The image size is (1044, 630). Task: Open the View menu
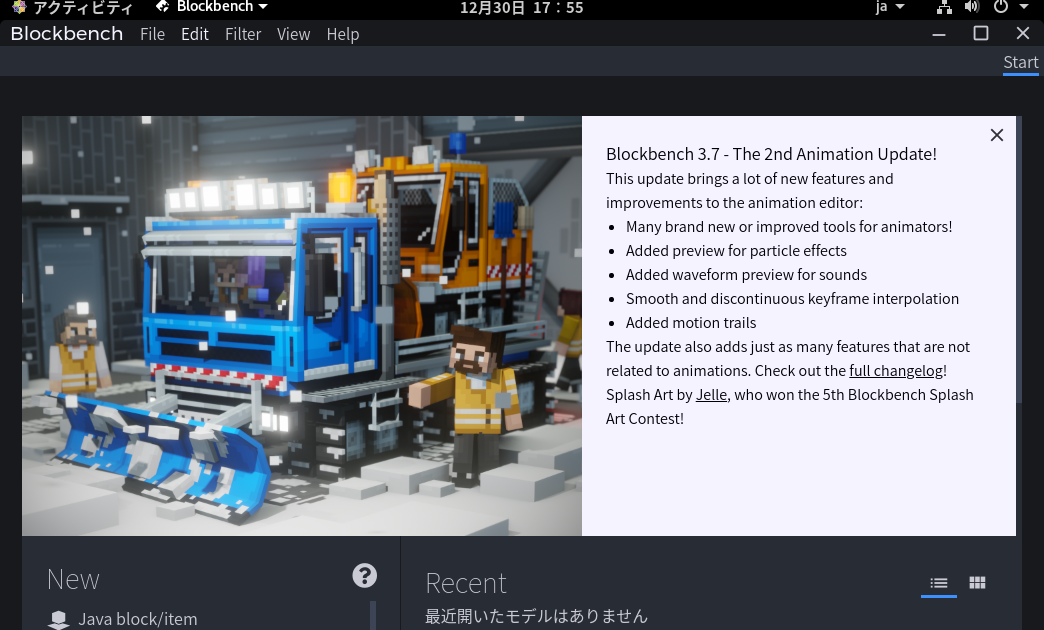pos(293,34)
